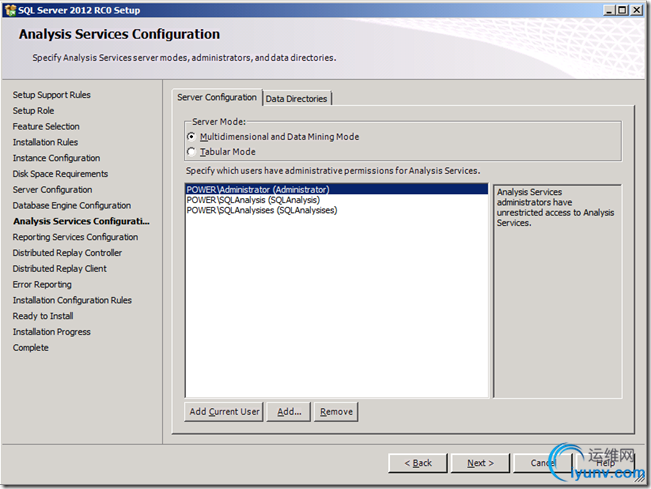Click Distributed Replay Controller step
This screenshot has height=489, width=651.
point(67,253)
